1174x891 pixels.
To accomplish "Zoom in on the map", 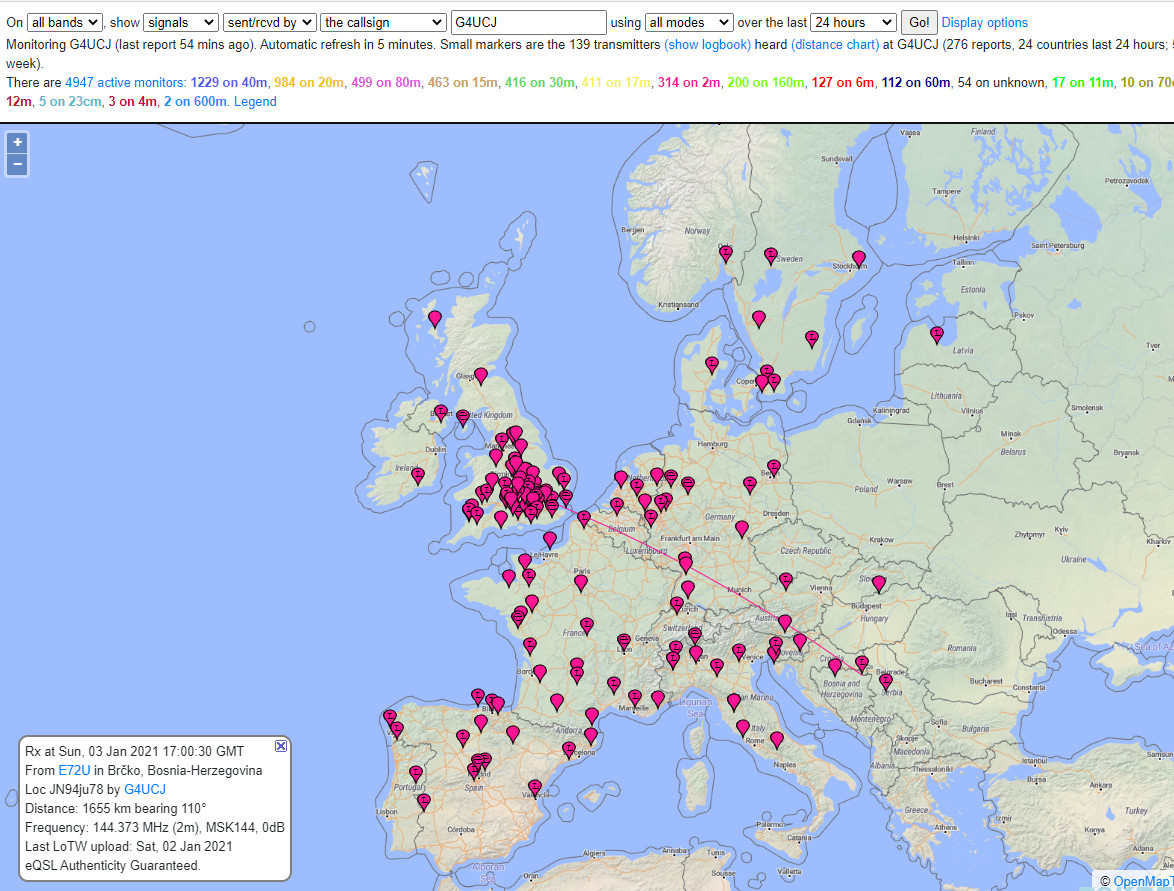I will (18, 143).
